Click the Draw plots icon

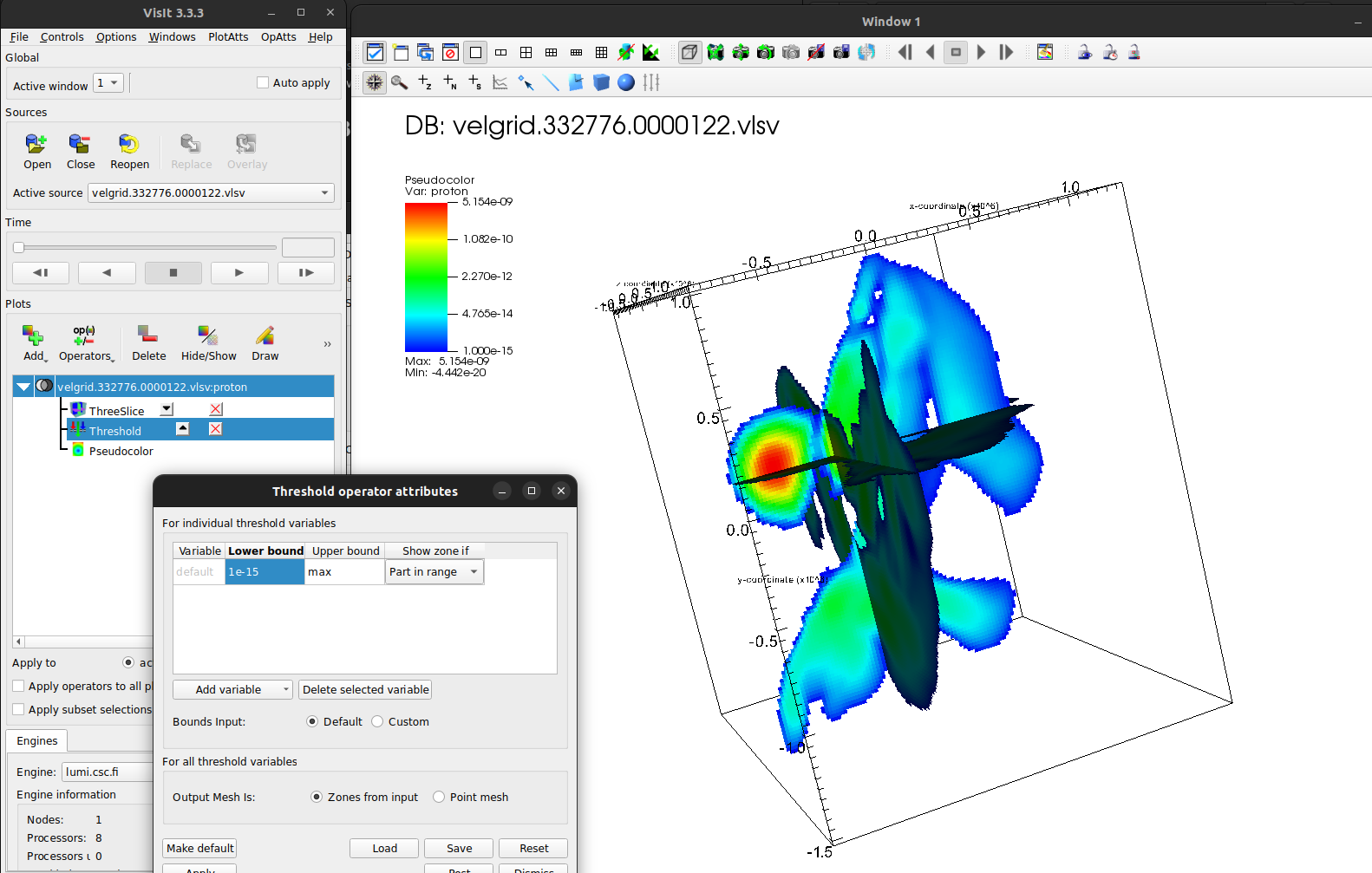[265, 336]
